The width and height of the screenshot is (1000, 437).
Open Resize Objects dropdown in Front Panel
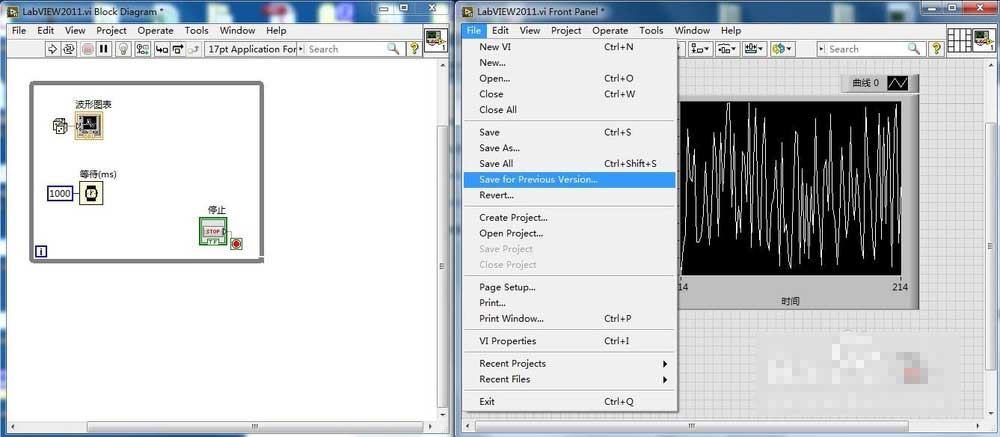coord(754,49)
